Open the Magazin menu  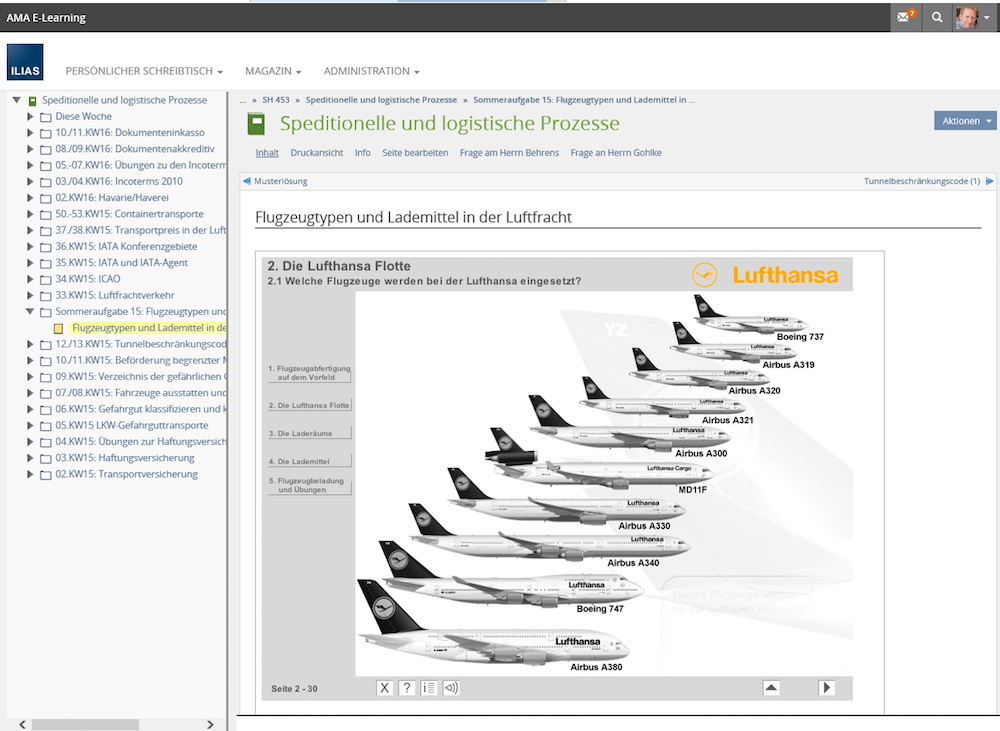tap(272, 71)
